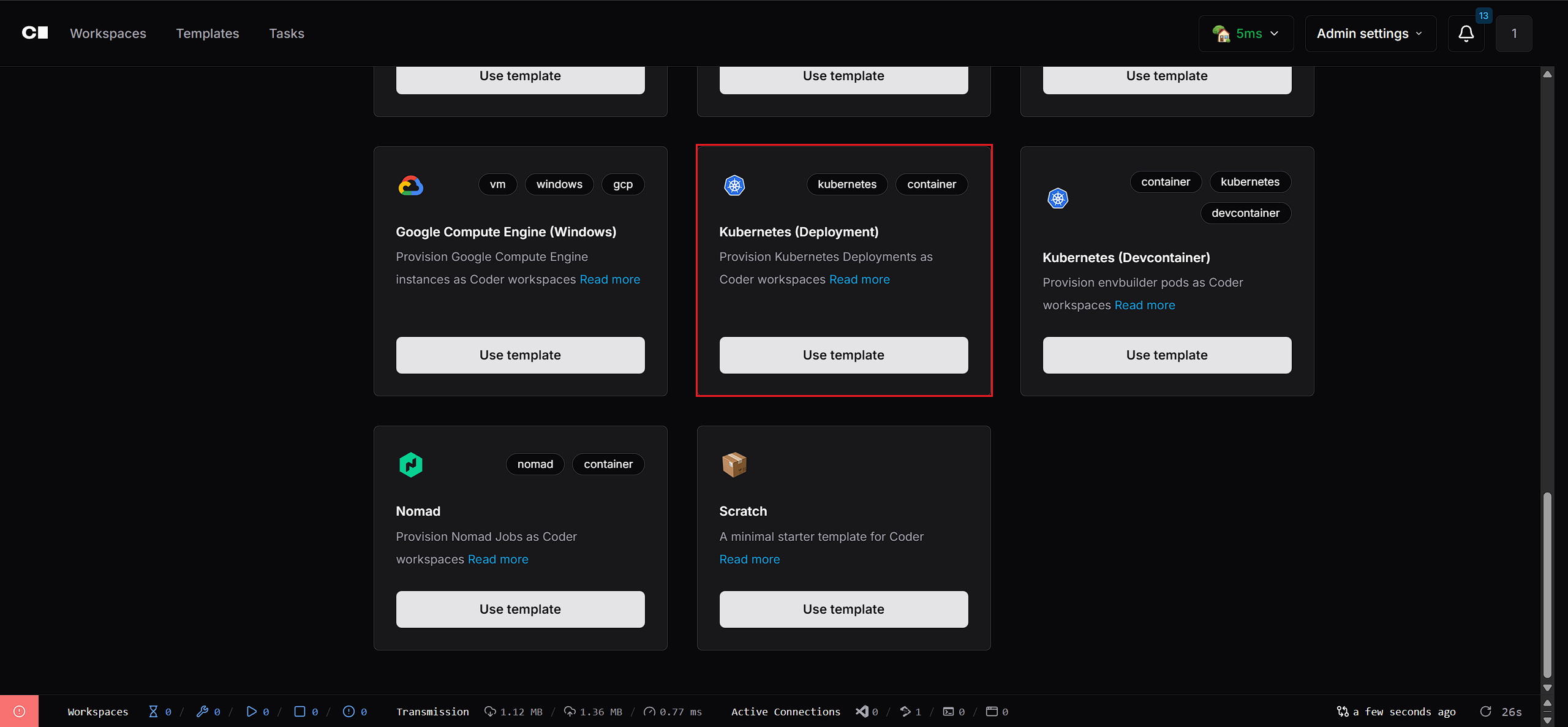Use the Kubernetes (Deployment) template
The width and height of the screenshot is (1568, 727).
(843, 355)
